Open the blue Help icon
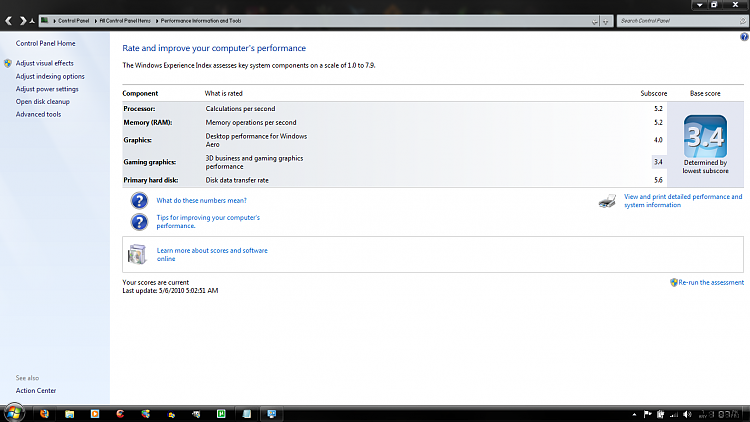The width and height of the screenshot is (750, 422). click(x=744, y=37)
